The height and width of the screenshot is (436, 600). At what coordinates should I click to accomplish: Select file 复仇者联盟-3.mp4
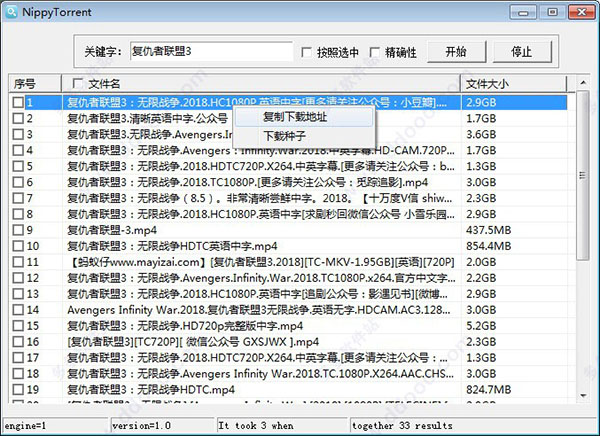(x=112, y=230)
